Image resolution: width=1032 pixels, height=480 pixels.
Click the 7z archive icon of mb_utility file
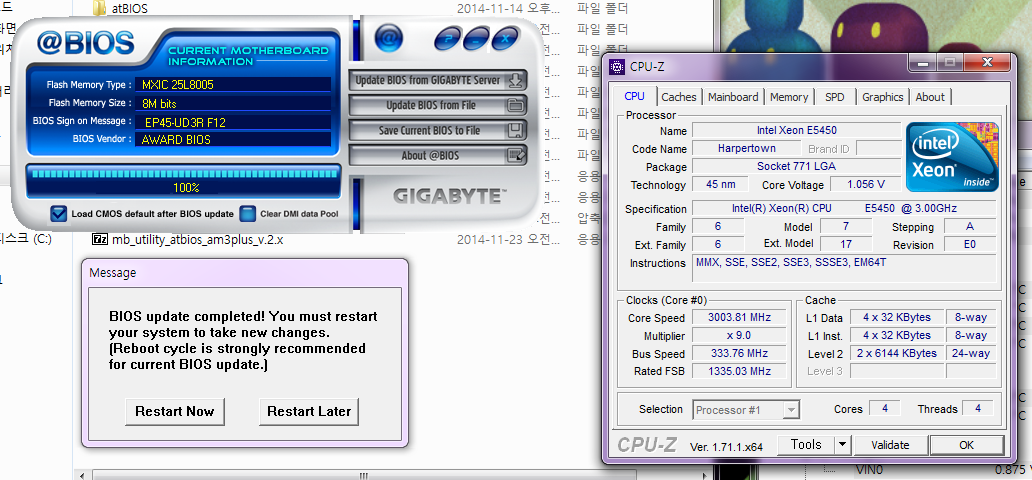[x=99, y=240]
